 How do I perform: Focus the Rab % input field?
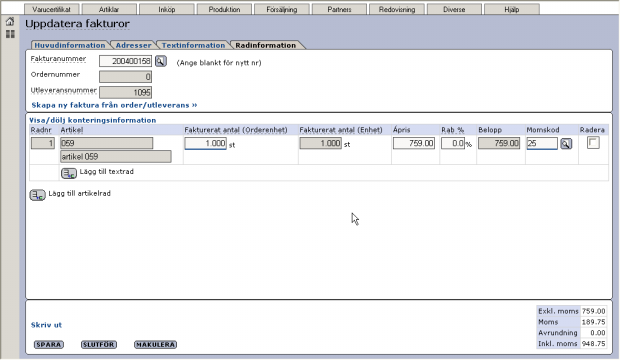coord(453,143)
